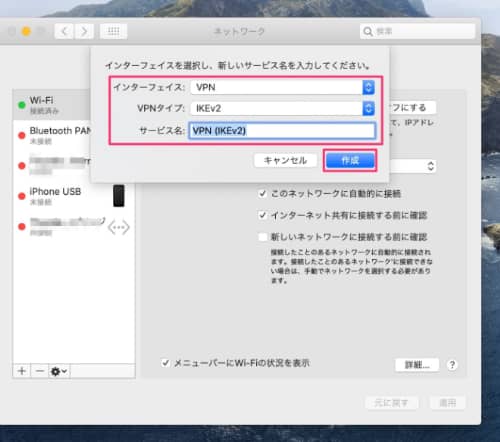Open the gear action menu

(x=59, y=371)
